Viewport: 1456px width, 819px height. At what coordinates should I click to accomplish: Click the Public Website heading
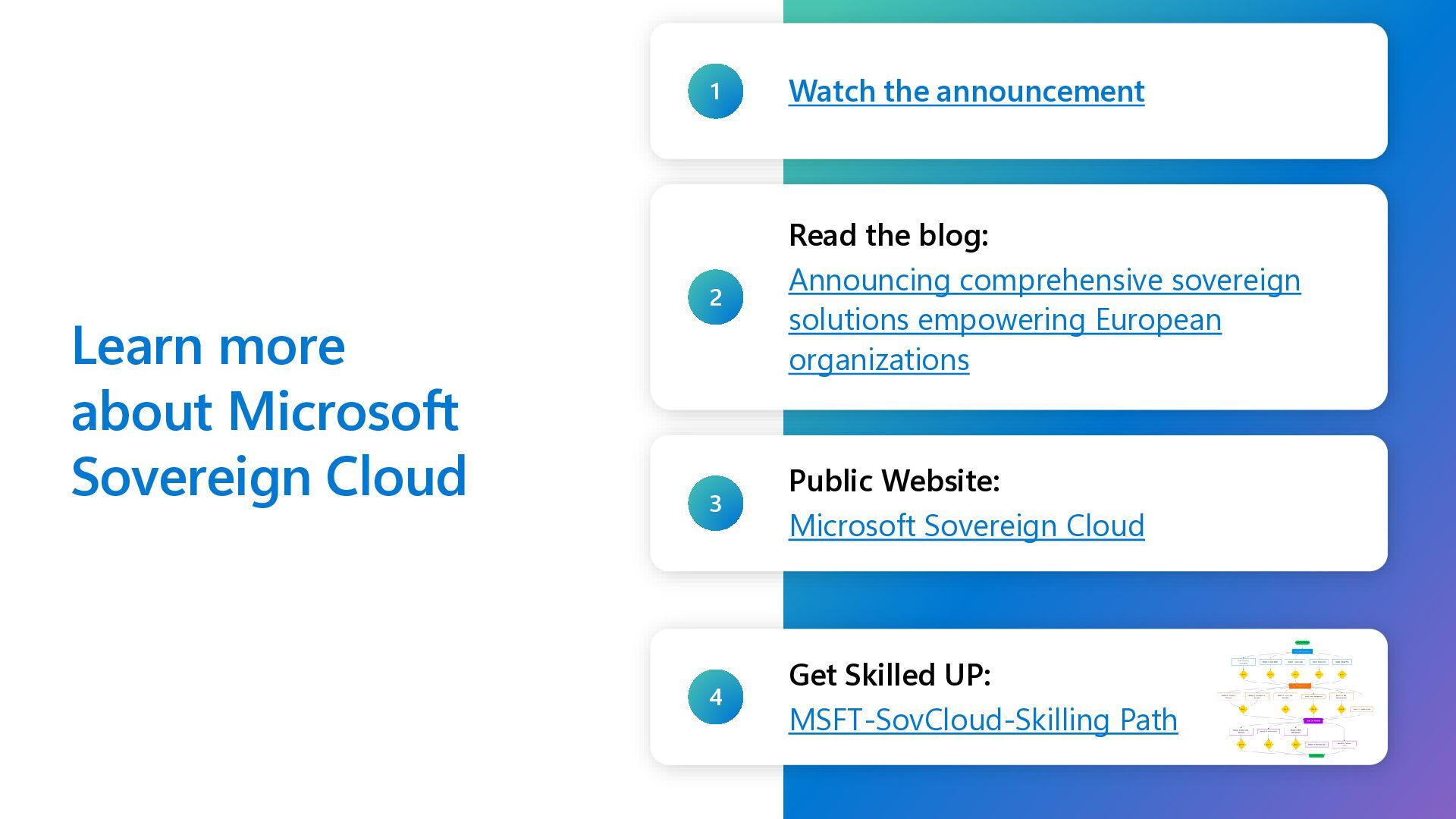[894, 481]
